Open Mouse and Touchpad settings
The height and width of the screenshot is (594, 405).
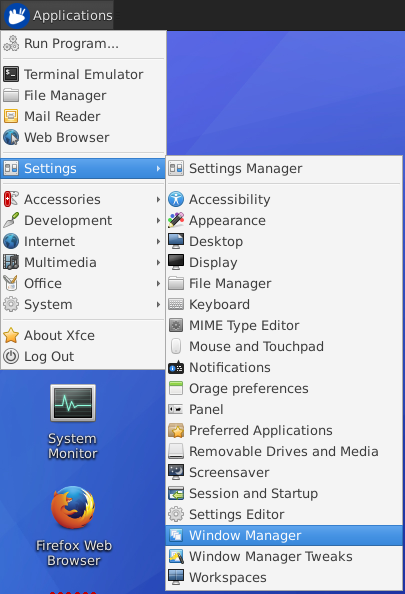(x=284, y=346)
